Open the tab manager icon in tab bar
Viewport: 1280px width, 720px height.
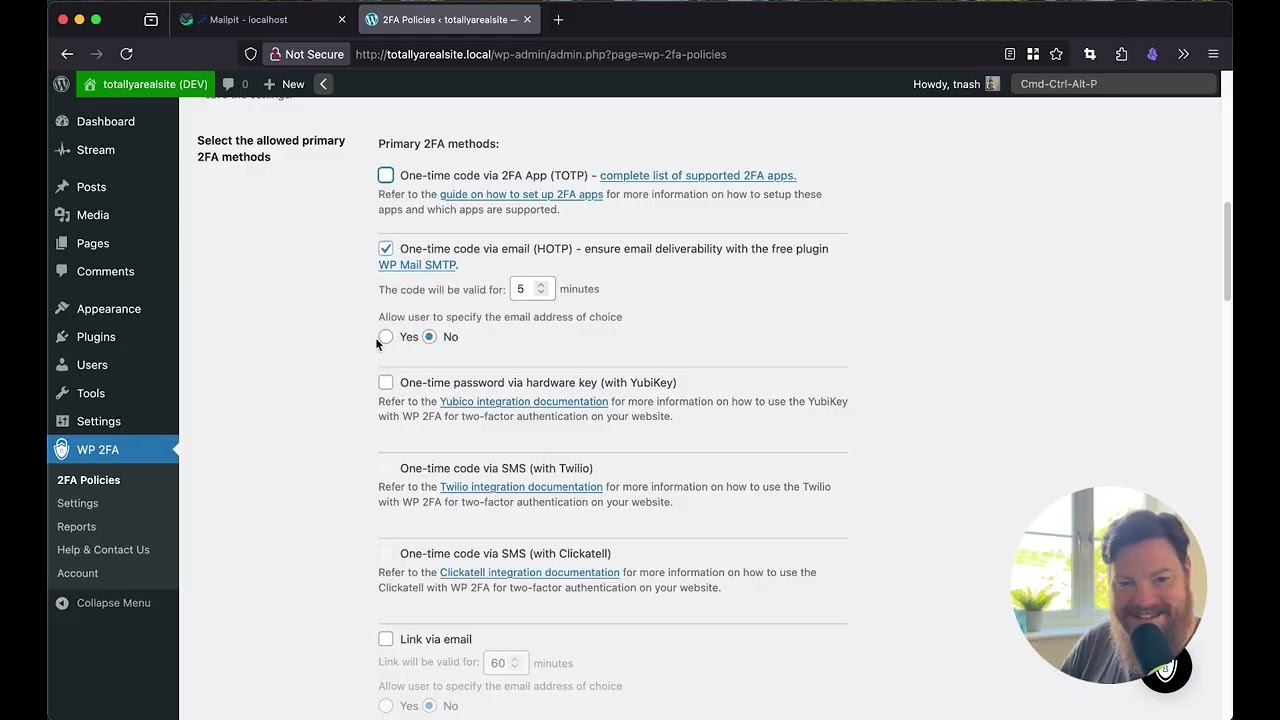tap(151, 20)
